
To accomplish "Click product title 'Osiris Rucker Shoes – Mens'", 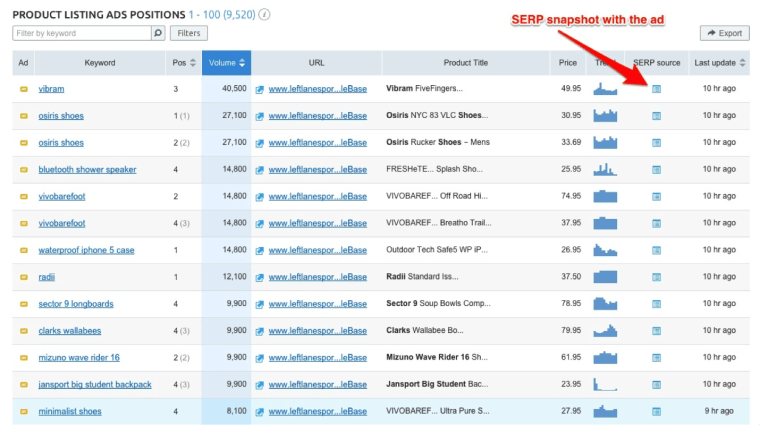I will point(438,142).
